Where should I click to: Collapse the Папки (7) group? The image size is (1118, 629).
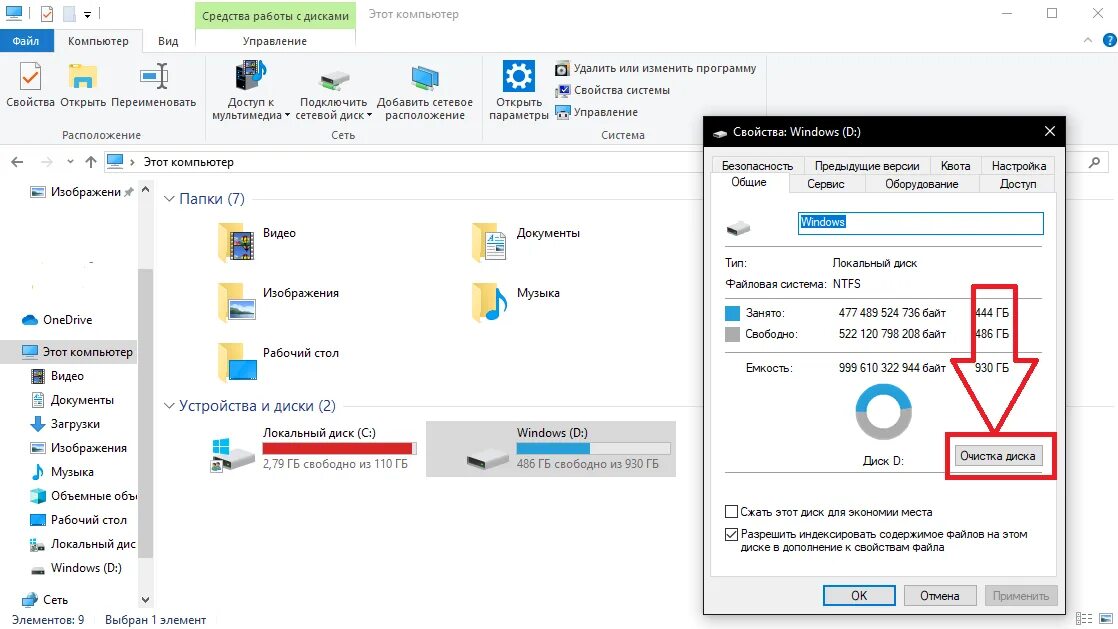coord(169,199)
